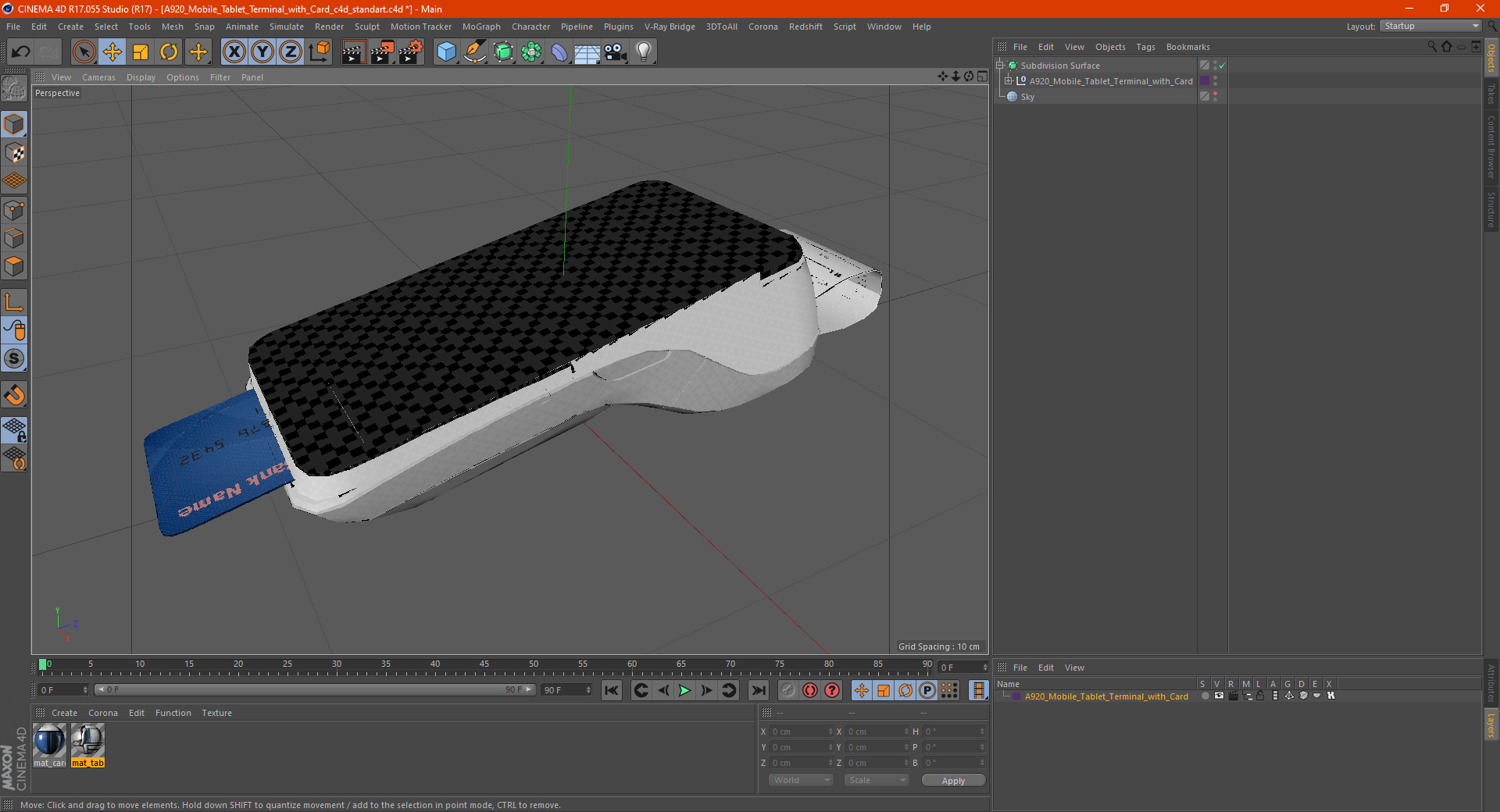Switch to Content Browser side tab
Screen dimensions: 1500x812
pos(1491,147)
